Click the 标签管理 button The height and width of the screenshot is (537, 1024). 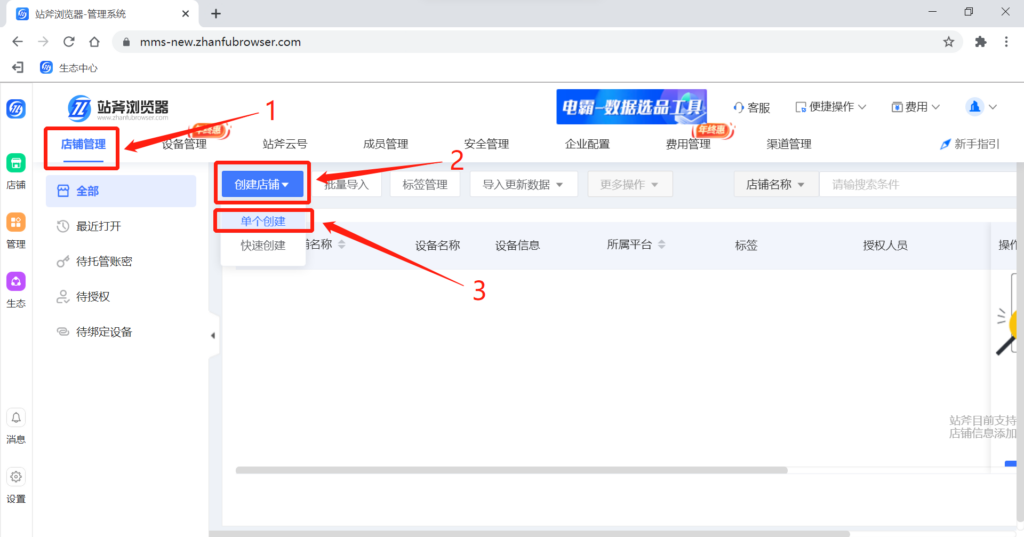424,184
